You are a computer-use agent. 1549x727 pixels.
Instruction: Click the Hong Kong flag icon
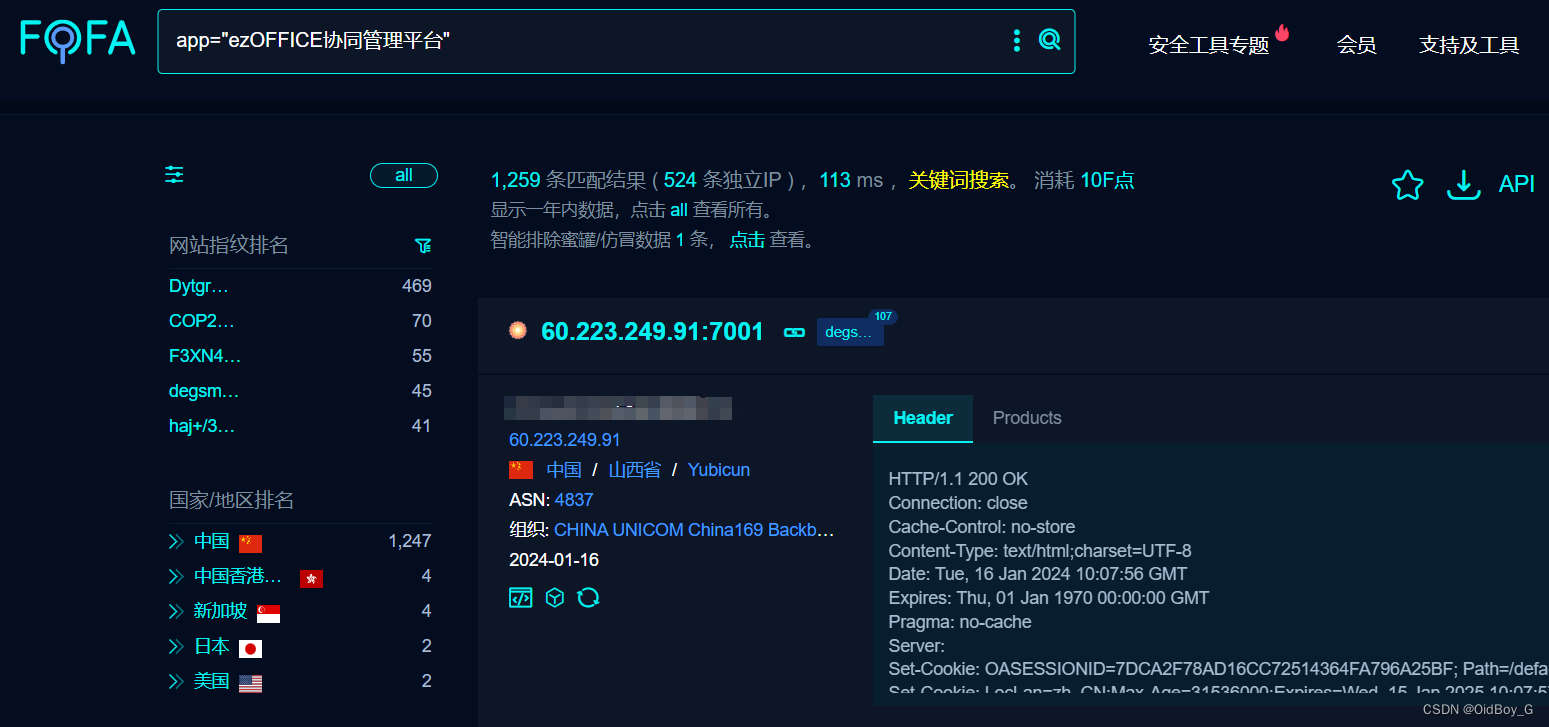(311, 578)
